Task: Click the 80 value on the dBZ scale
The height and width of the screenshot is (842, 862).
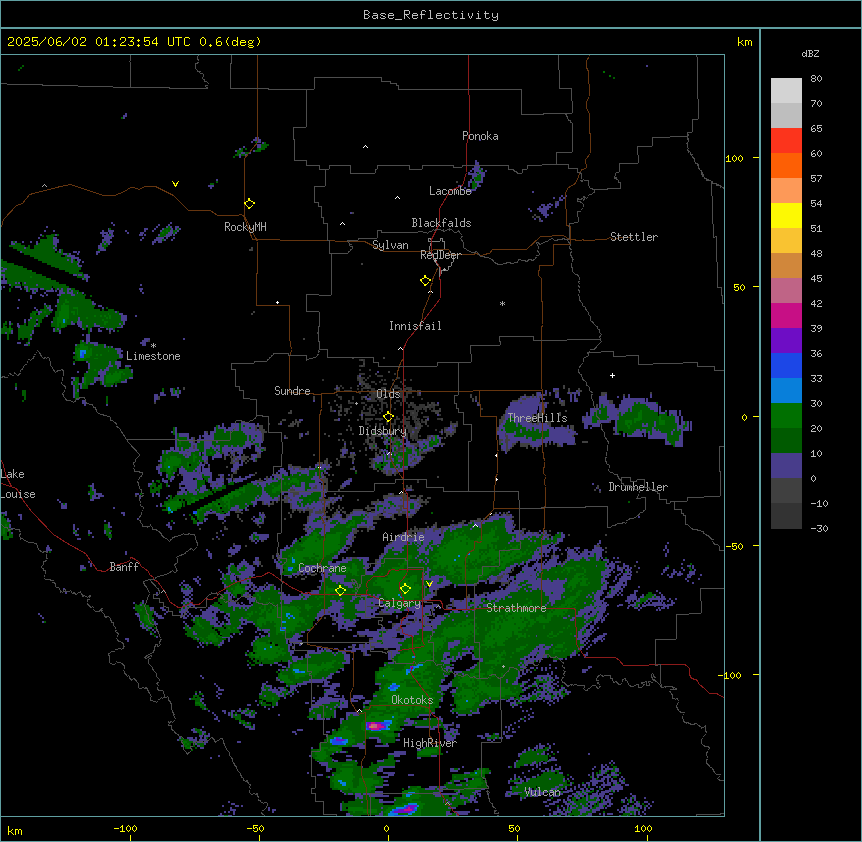Action: click(x=816, y=79)
